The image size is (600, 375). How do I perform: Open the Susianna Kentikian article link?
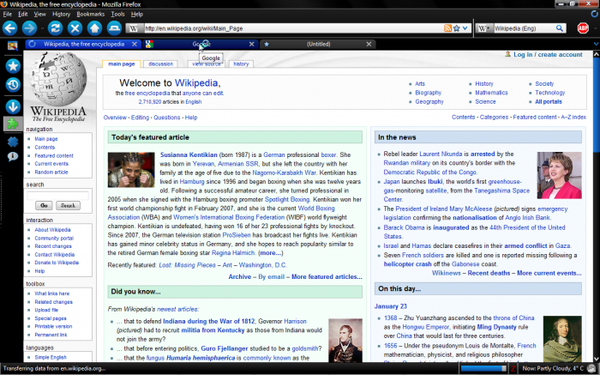[x=189, y=155]
